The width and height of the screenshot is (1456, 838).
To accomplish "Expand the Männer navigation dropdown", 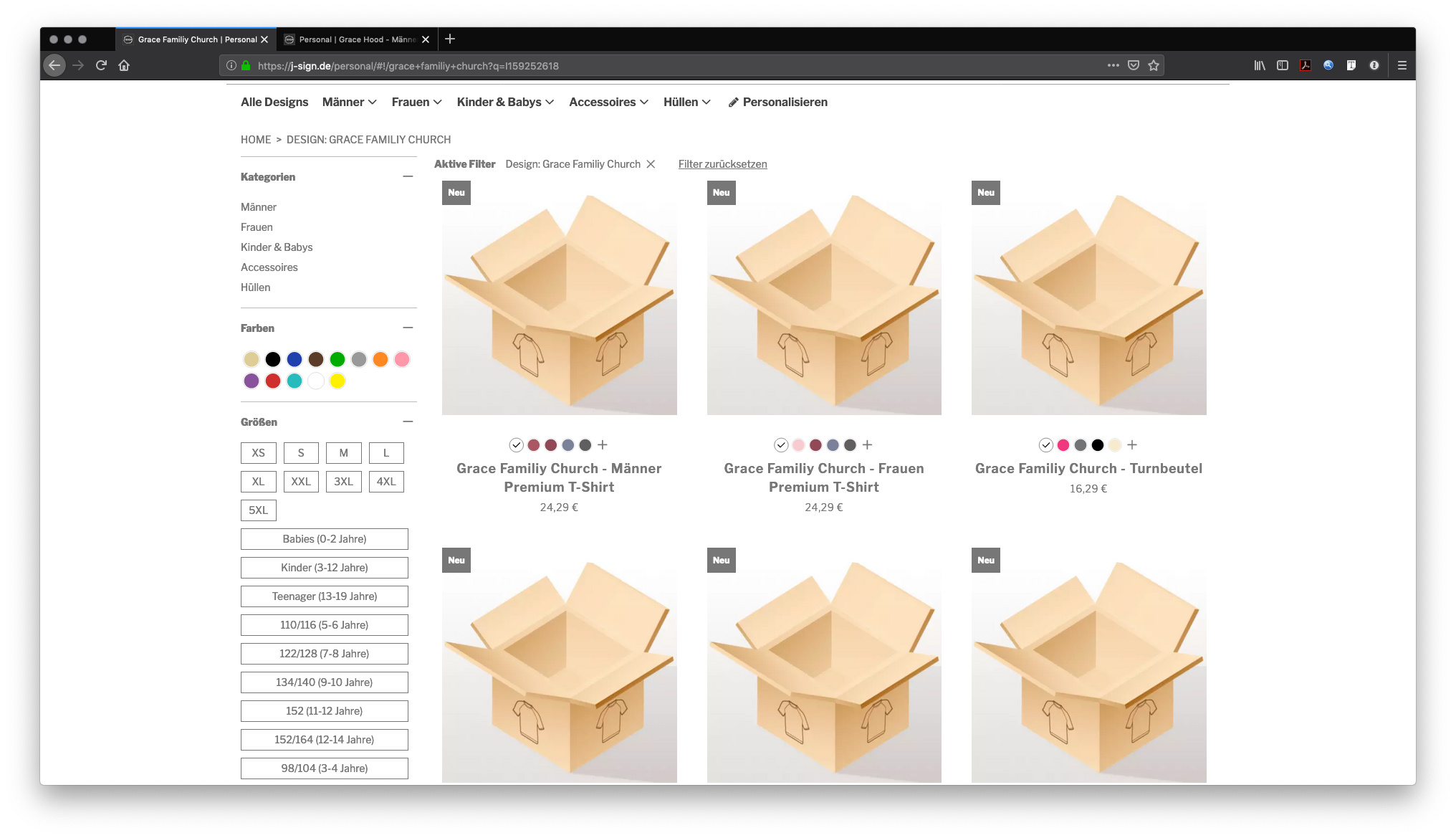I will coord(349,102).
